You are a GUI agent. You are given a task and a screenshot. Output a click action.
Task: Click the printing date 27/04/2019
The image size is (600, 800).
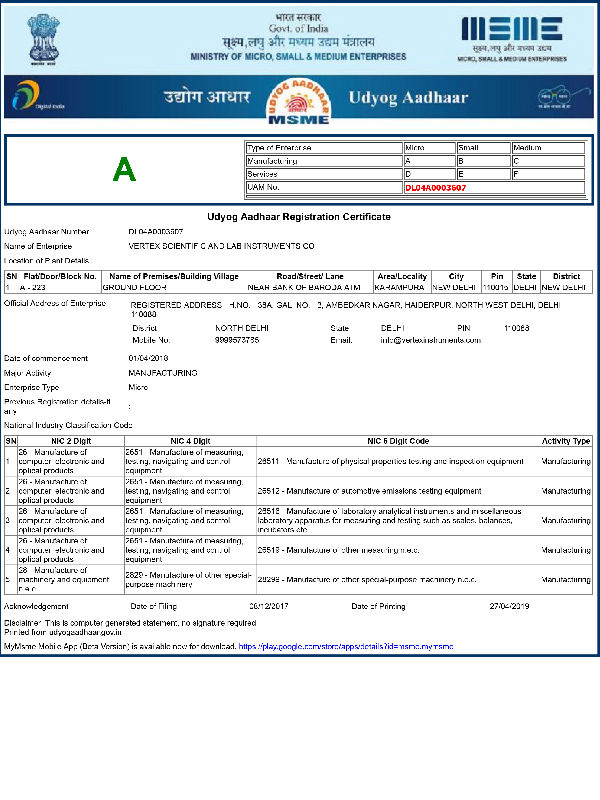pos(509,606)
